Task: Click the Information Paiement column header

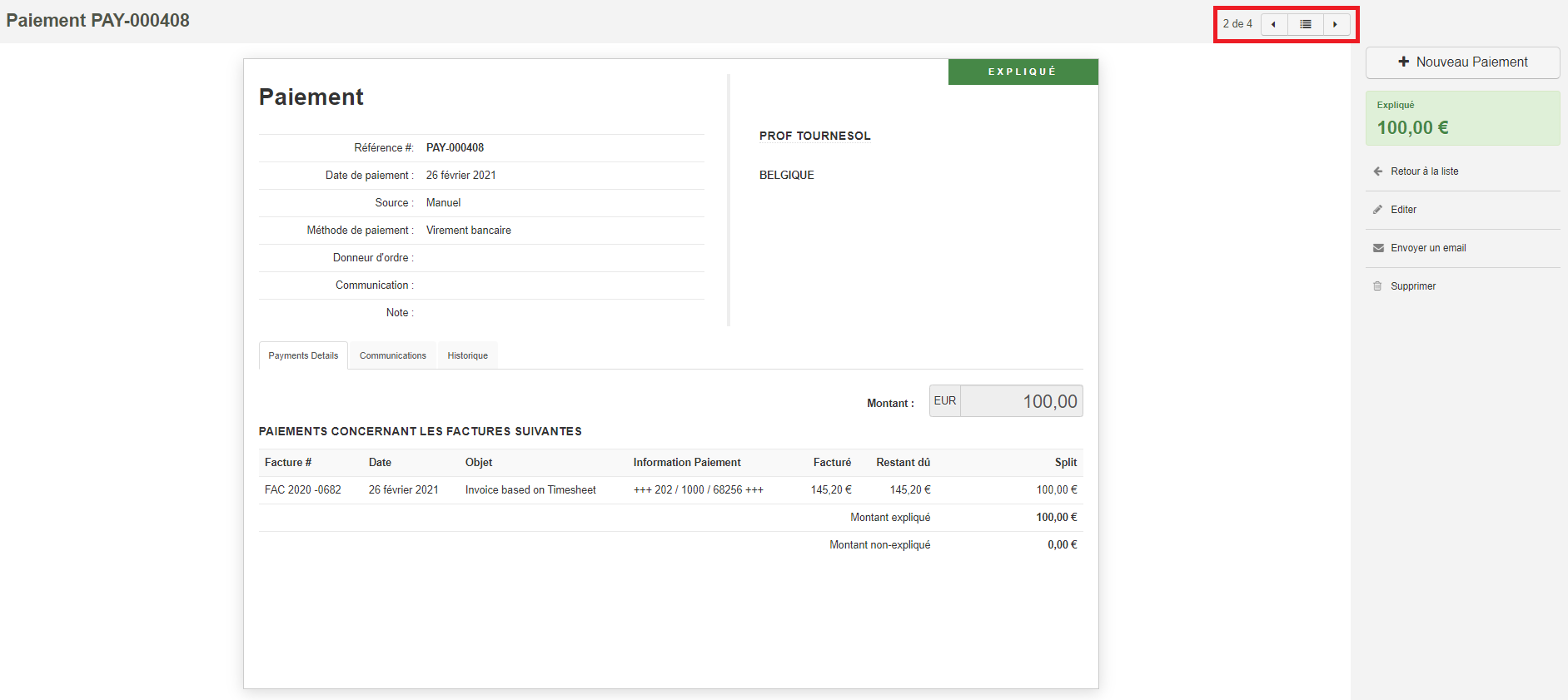Action: coord(687,463)
